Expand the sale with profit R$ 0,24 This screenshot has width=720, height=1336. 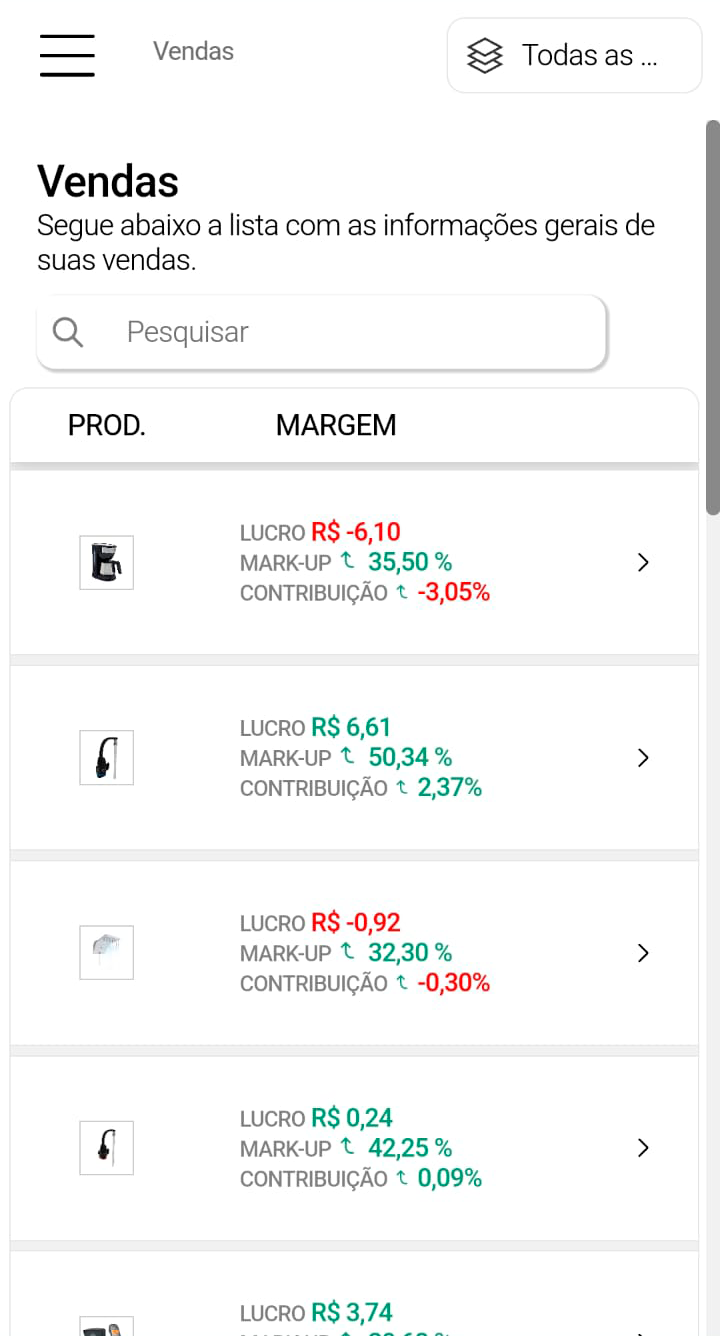point(643,1147)
